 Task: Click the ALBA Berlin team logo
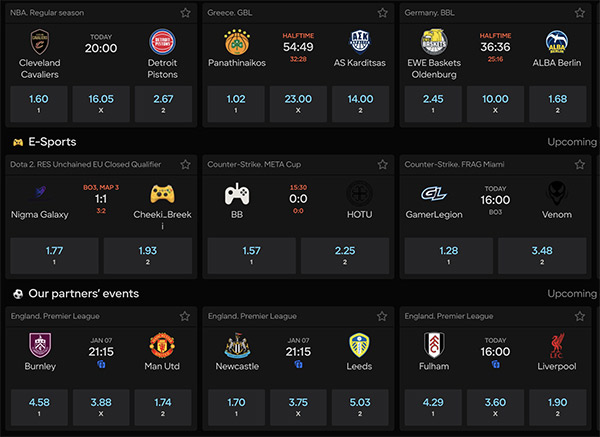point(557,42)
